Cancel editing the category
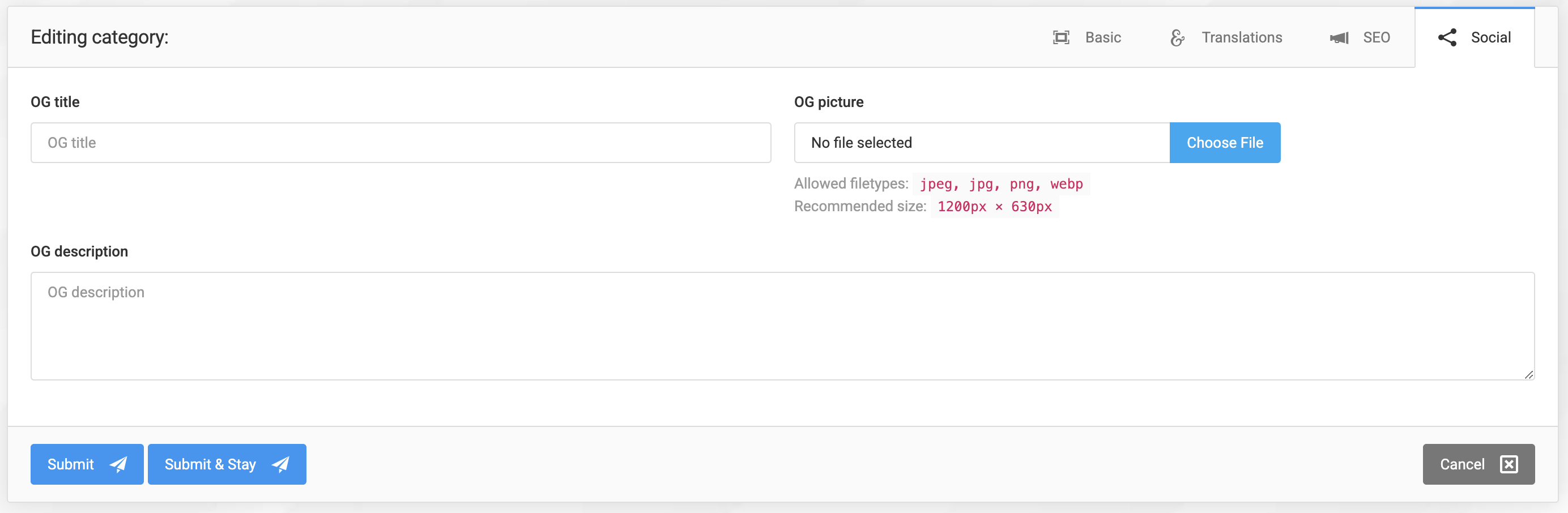This screenshot has height=513, width=1568. click(1462, 464)
